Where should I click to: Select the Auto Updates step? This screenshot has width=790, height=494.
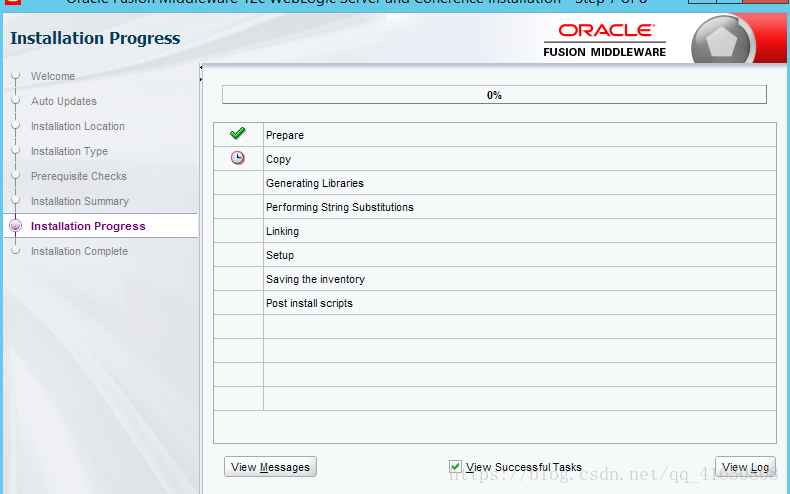pyautogui.click(x=63, y=101)
